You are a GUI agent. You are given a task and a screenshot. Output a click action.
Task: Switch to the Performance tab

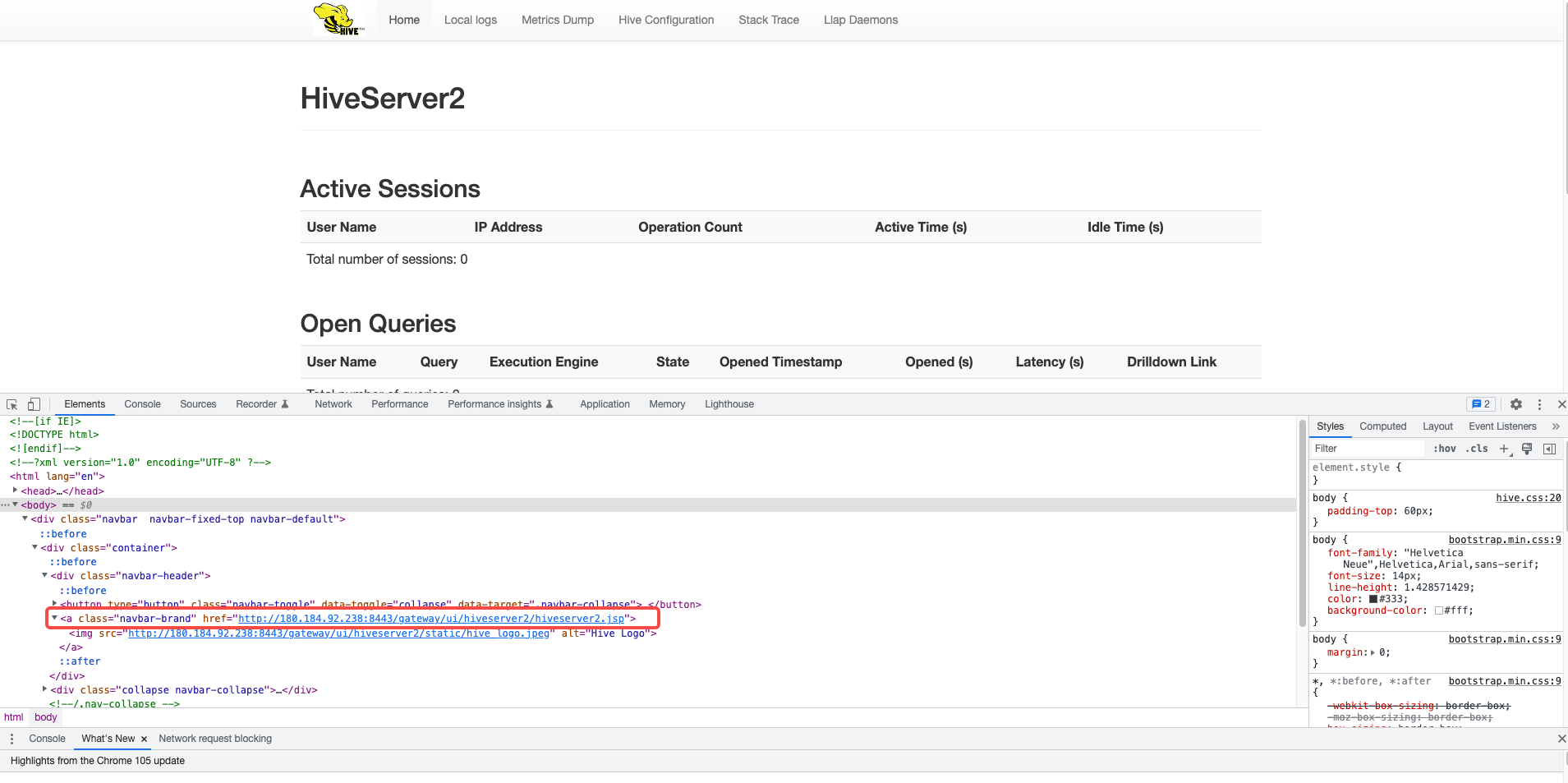point(400,404)
